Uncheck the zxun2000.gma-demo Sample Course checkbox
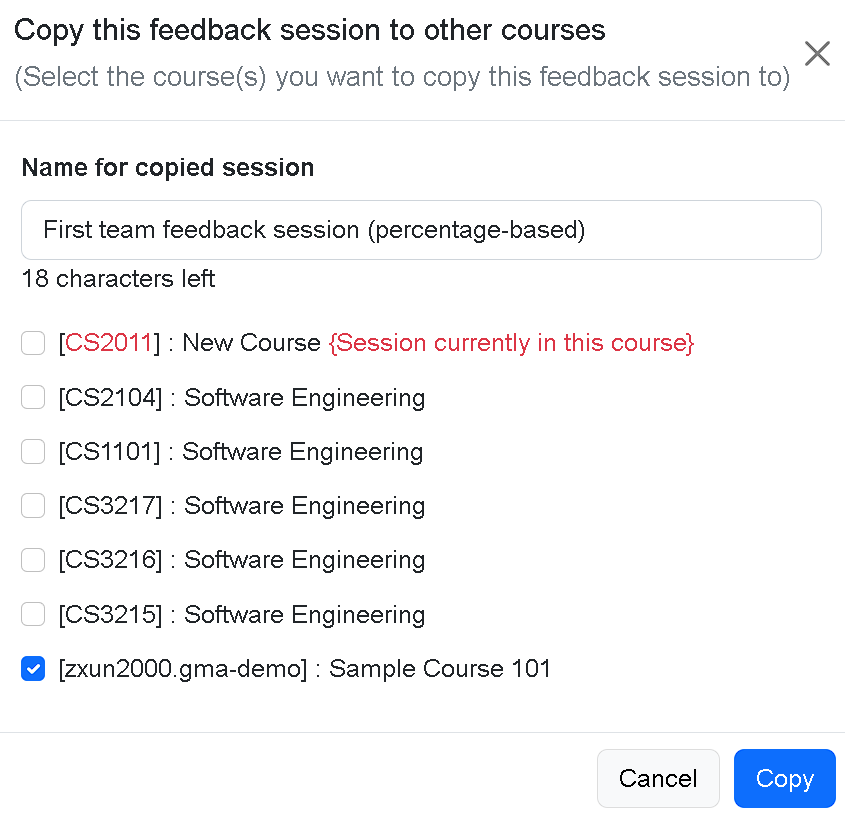Image resolution: width=845 pixels, height=816 pixels. tap(33, 668)
